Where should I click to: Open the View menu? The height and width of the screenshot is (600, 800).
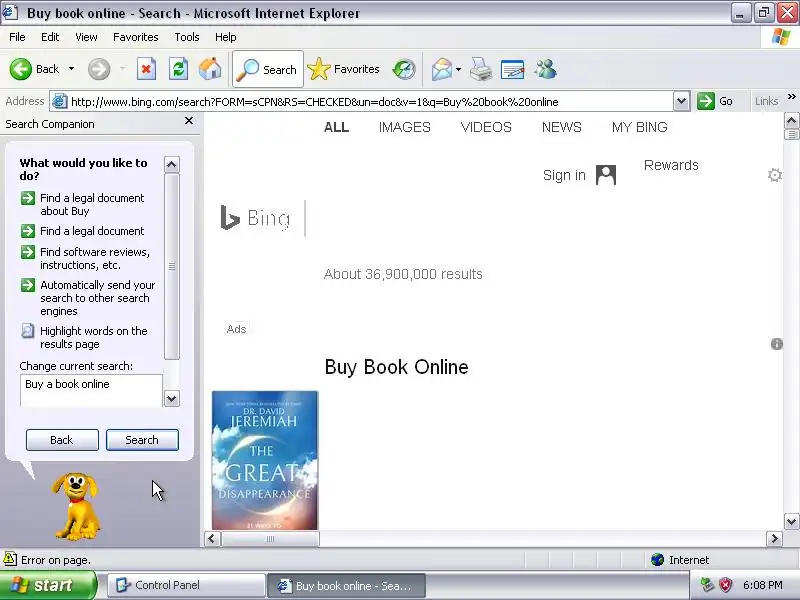pyautogui.click(x=86, y=37)
